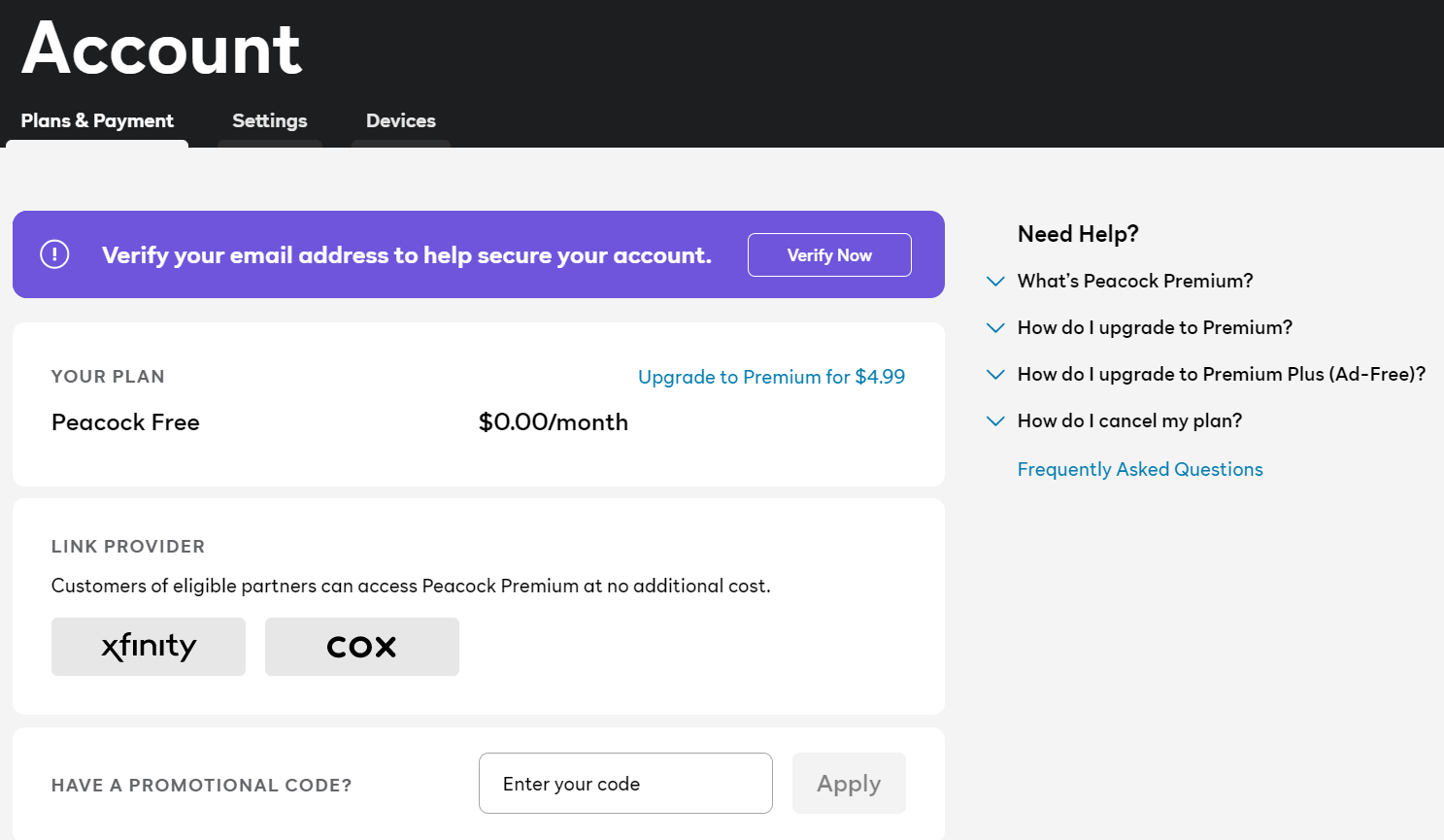The height and width of the screenshot is (840, 1444).
Task: Click the Need Help heading
Action: (x=1078, y=233)
